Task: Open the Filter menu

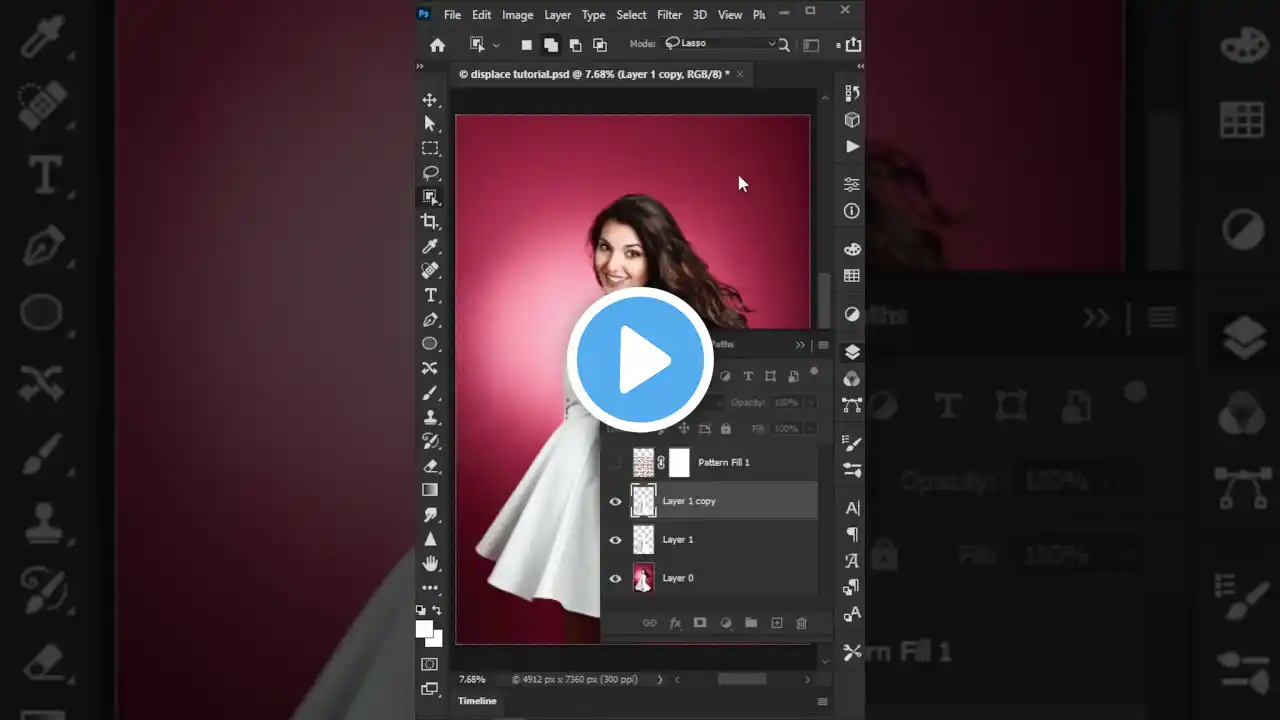Action: pos(669,14)
